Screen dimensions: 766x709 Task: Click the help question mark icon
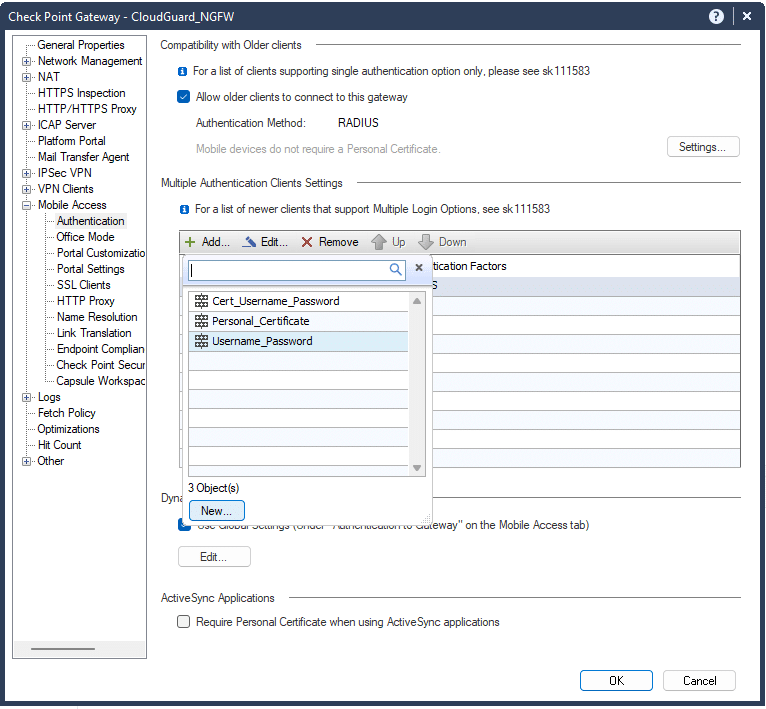716,17
